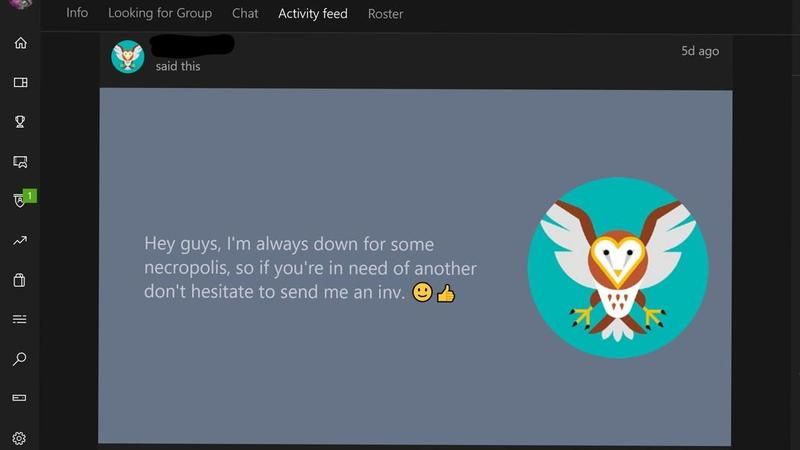Select the Activity feed tab

(313, 14)
